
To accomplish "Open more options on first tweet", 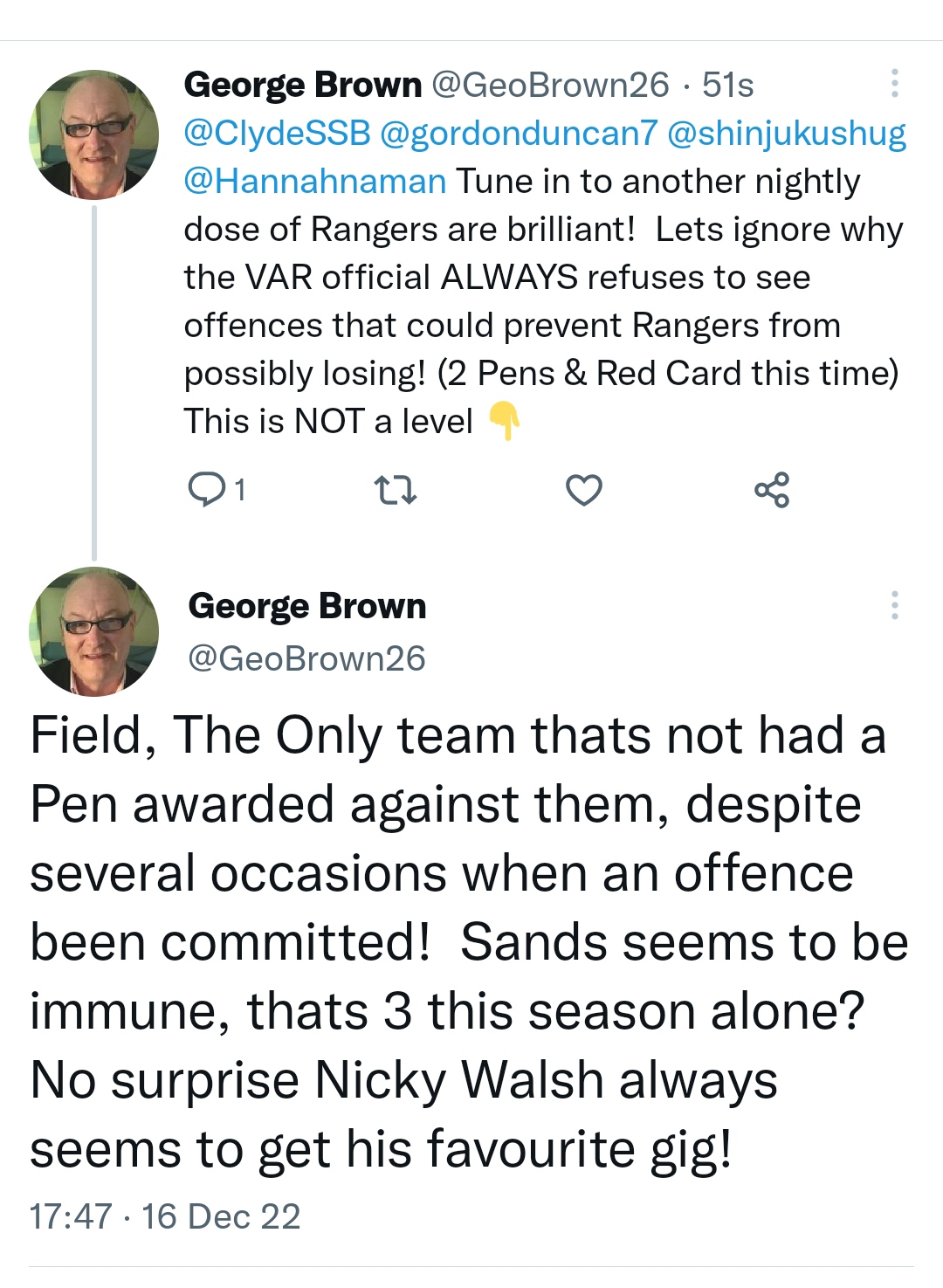I will coord(894,84).
